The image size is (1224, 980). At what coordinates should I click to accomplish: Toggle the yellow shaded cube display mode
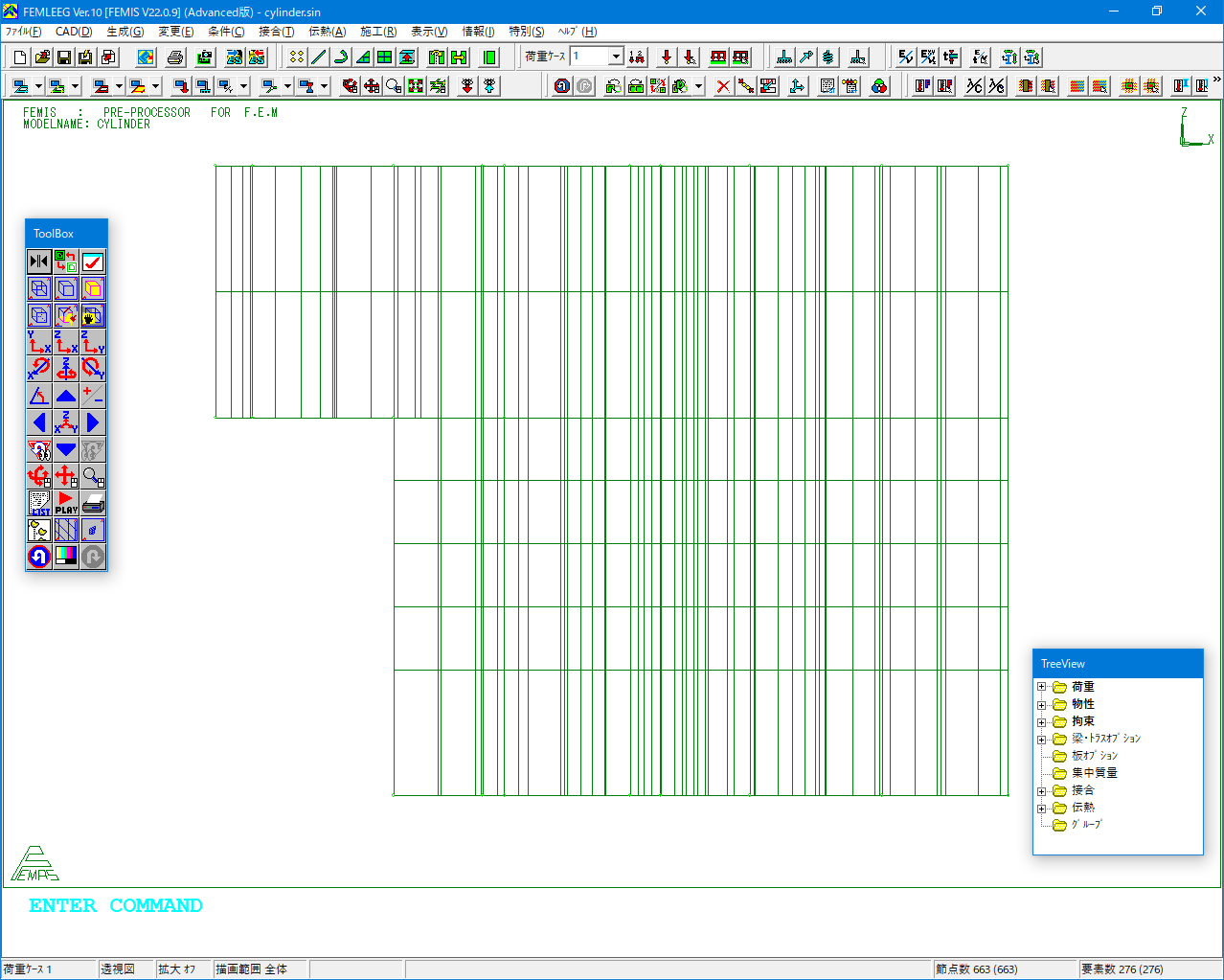tap(93, 288)
